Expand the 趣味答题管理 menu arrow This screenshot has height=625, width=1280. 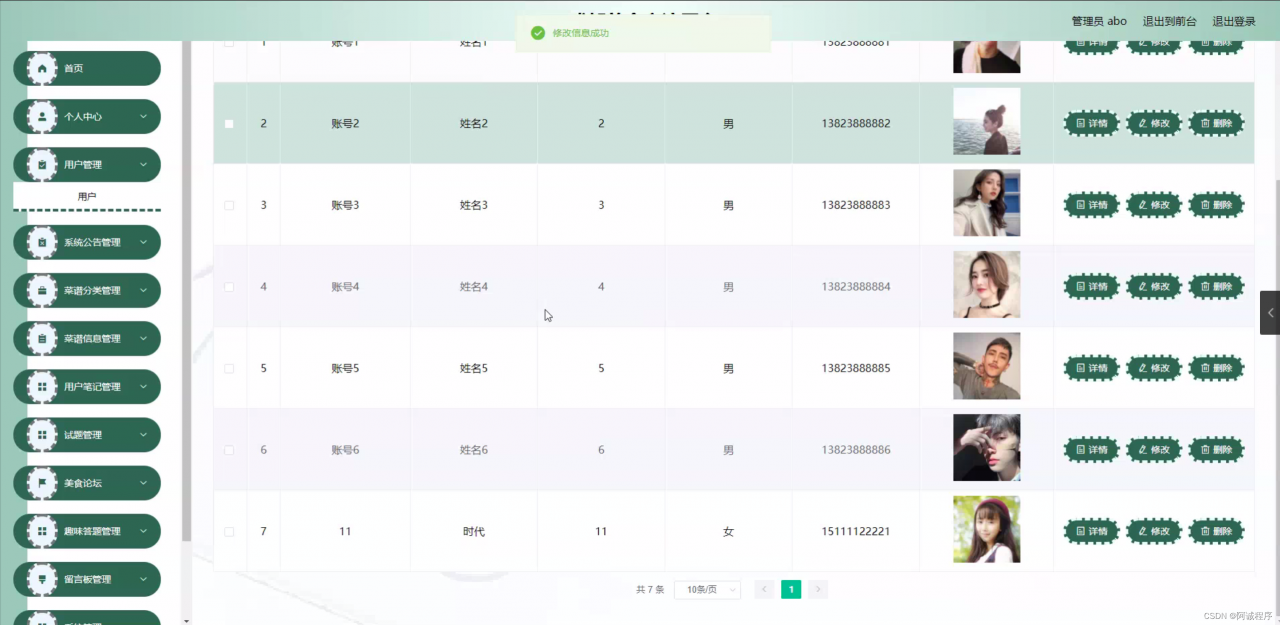(143, 531)
